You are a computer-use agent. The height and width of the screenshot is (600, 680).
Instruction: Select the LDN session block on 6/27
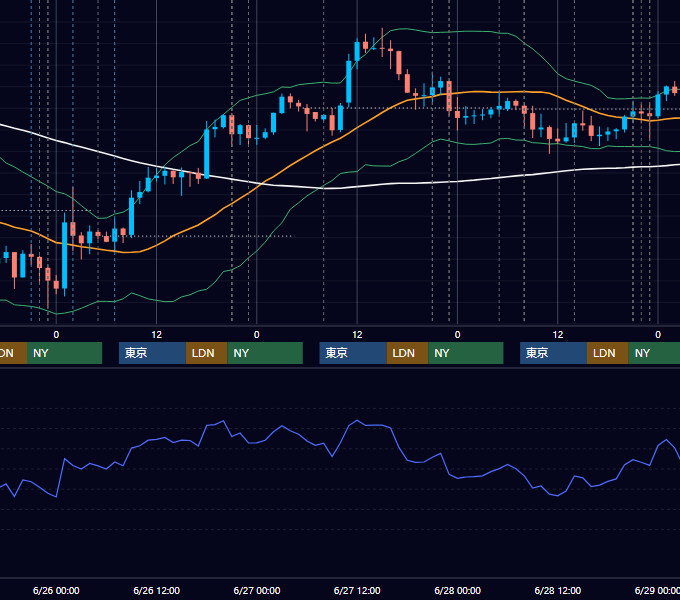coord(407,353)
